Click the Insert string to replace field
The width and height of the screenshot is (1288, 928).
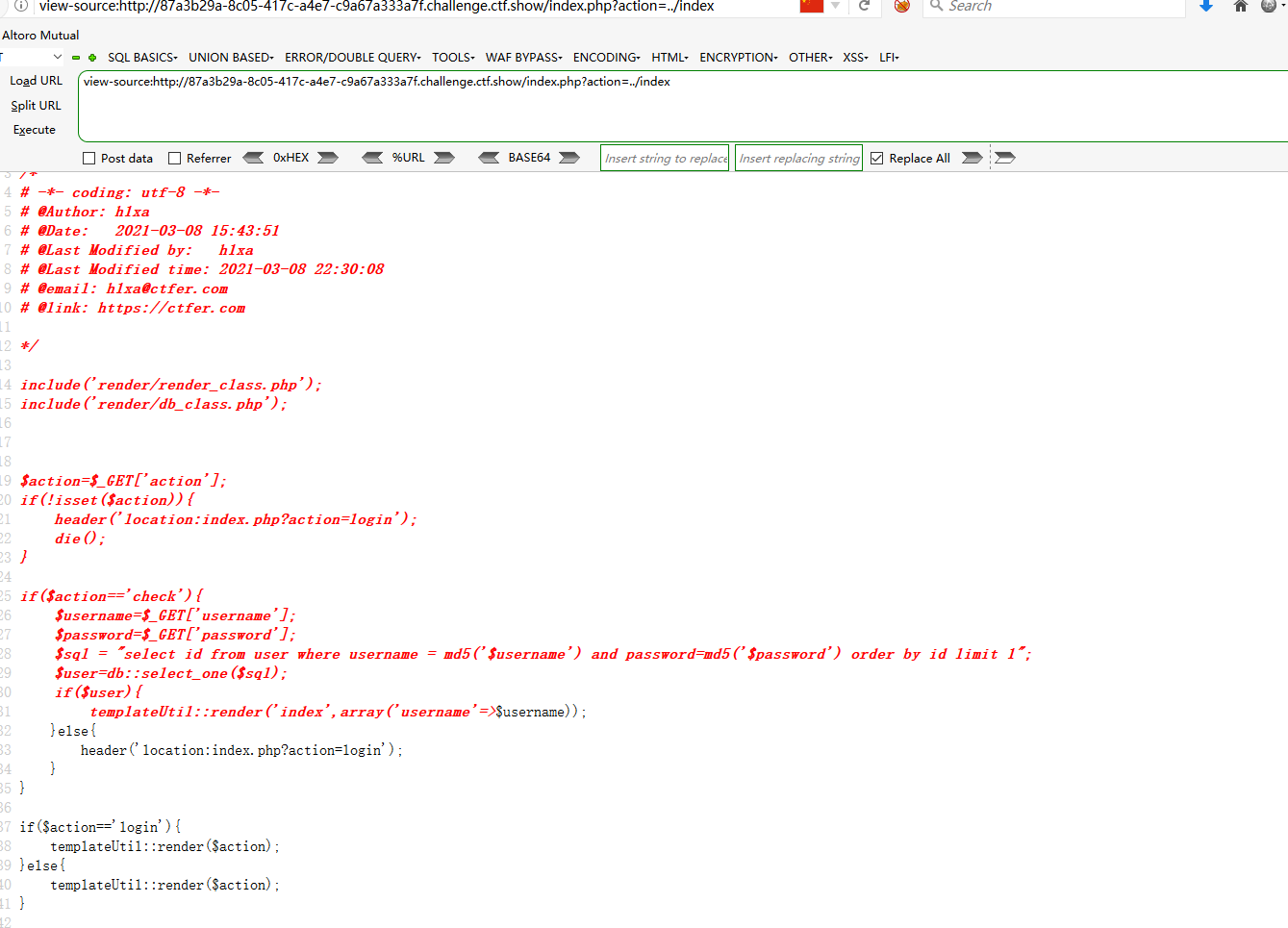pyautogui.click(x=664, y=157)
